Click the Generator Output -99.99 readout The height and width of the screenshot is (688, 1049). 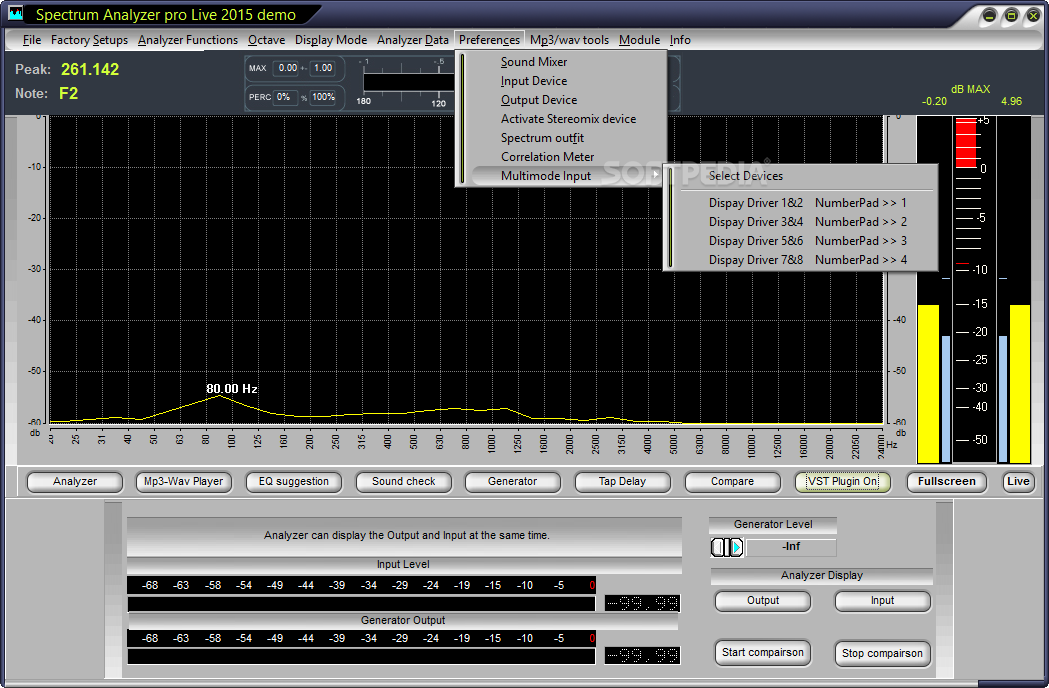click(x=642, y=655)
